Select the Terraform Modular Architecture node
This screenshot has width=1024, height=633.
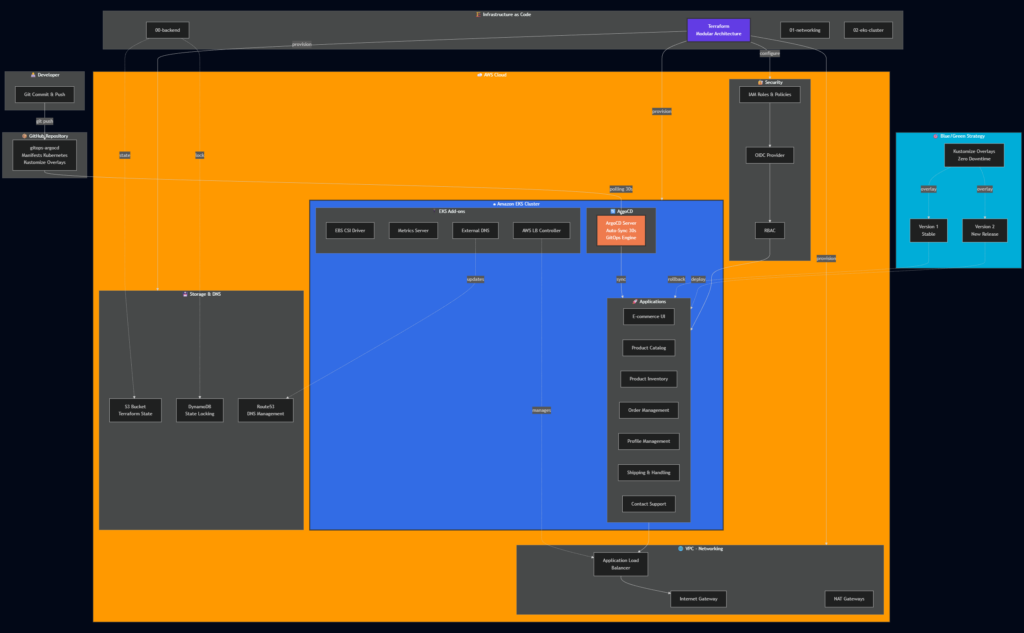point(718,30)
